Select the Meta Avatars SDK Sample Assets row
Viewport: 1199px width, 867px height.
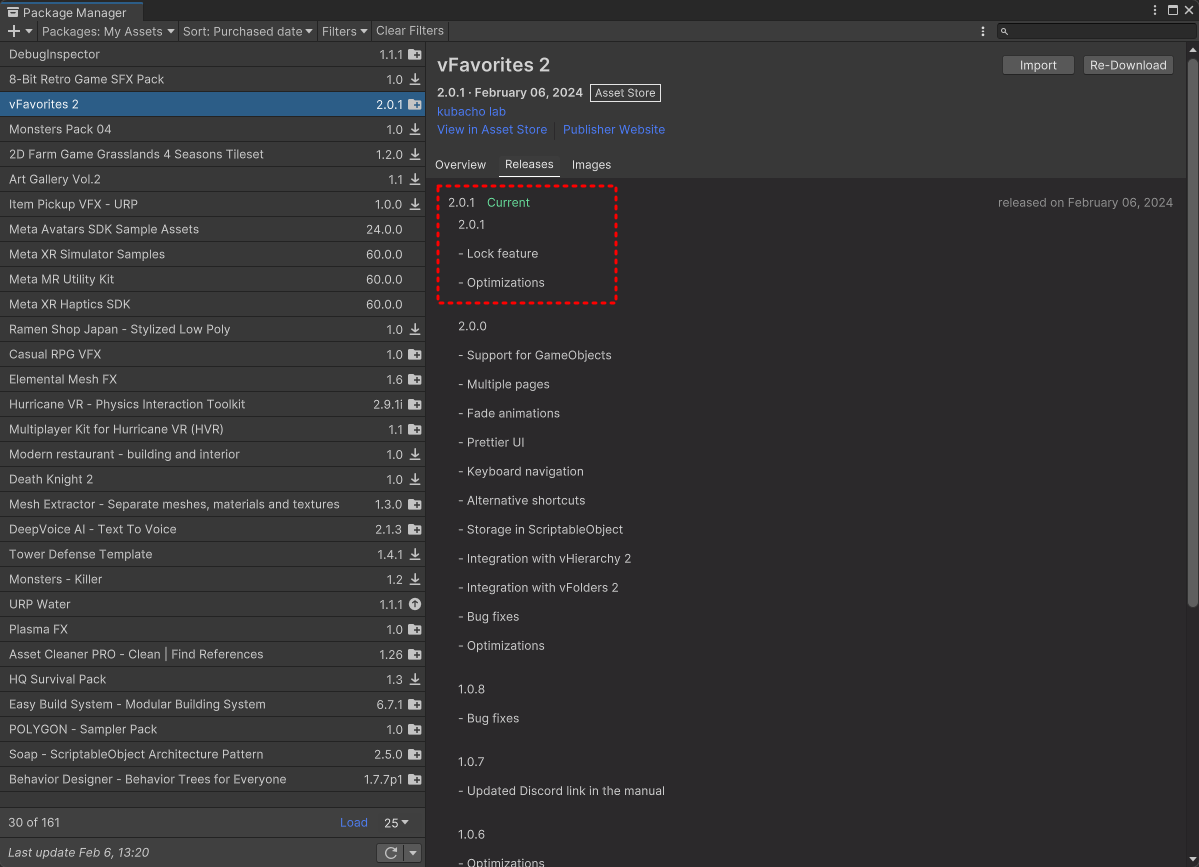(213, 229)
